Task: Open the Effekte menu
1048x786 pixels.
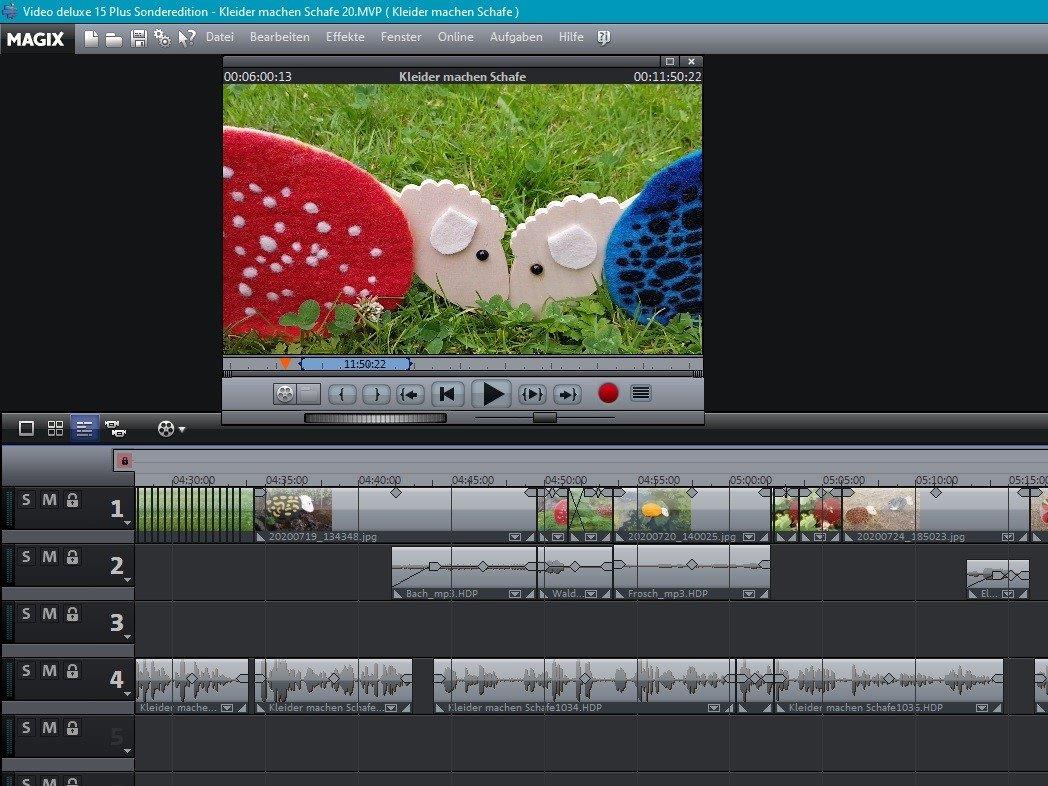Action: (345, 37)
